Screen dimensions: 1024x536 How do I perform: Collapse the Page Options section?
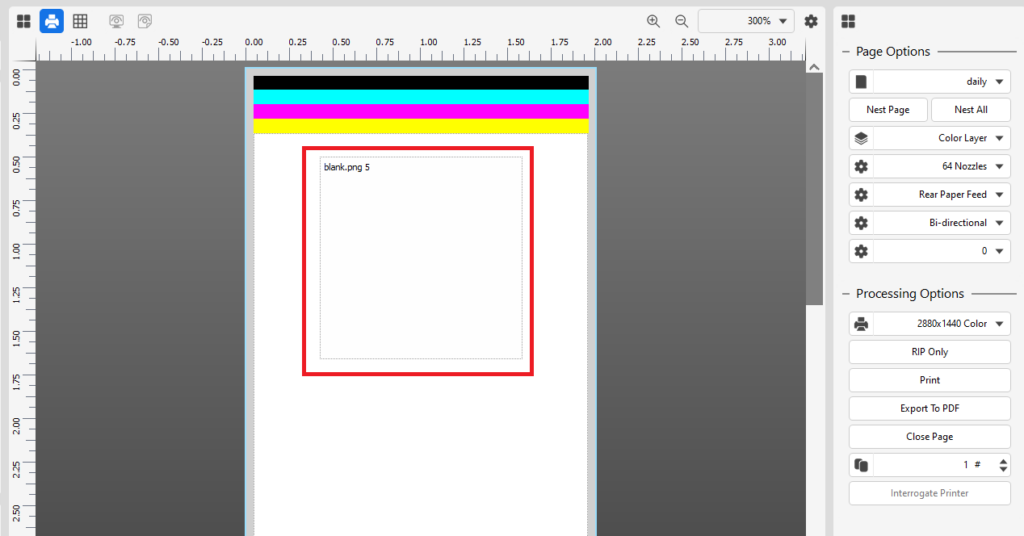[x=846, y=52]
